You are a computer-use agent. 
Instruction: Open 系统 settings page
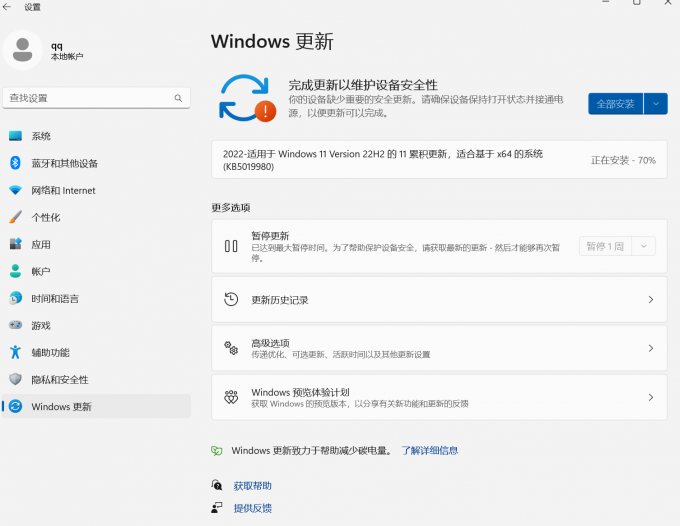[96, 136]
